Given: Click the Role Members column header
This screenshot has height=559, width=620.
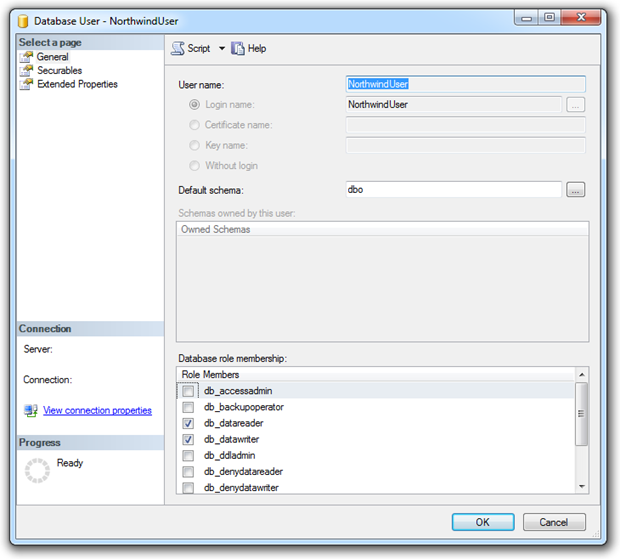Looking at the screenshot, I should tap(376, 374).
